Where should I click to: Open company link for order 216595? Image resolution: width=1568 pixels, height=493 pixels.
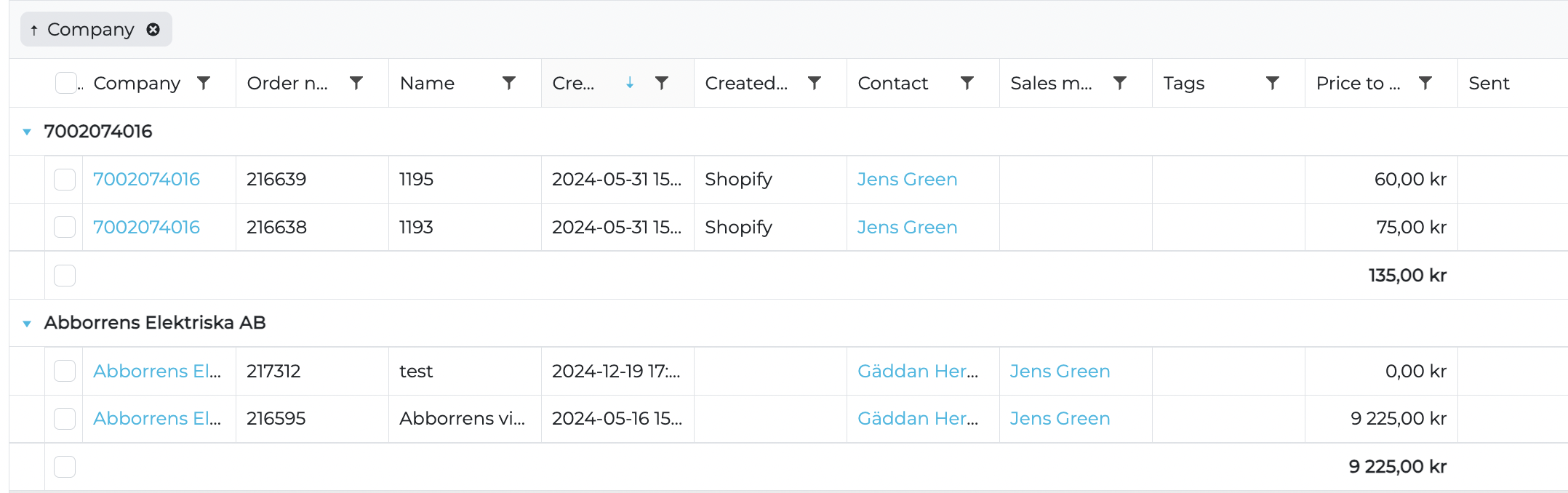[x=156, y=419]
